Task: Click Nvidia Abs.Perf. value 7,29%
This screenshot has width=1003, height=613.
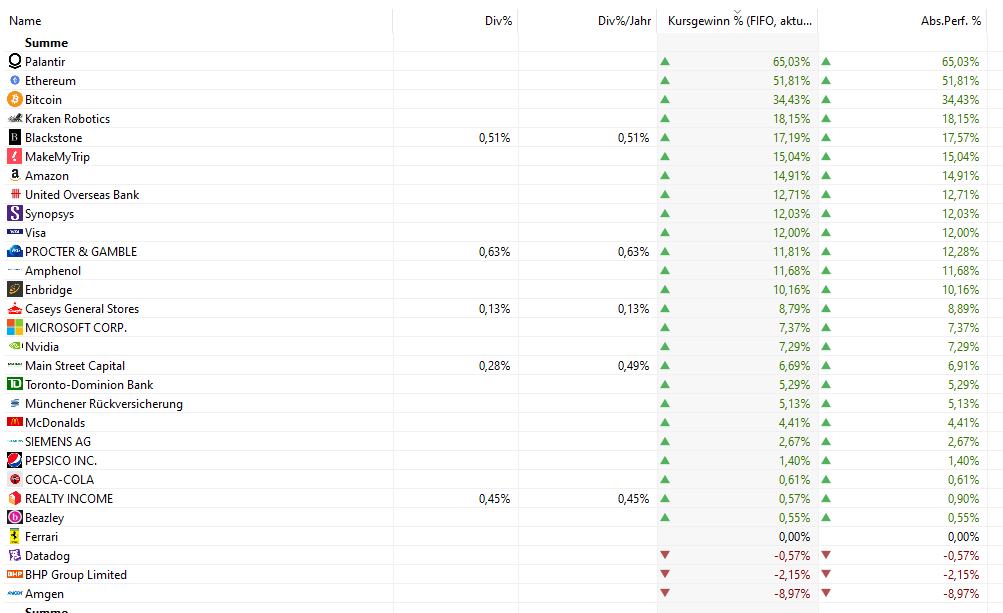Action: click(963, 346)
